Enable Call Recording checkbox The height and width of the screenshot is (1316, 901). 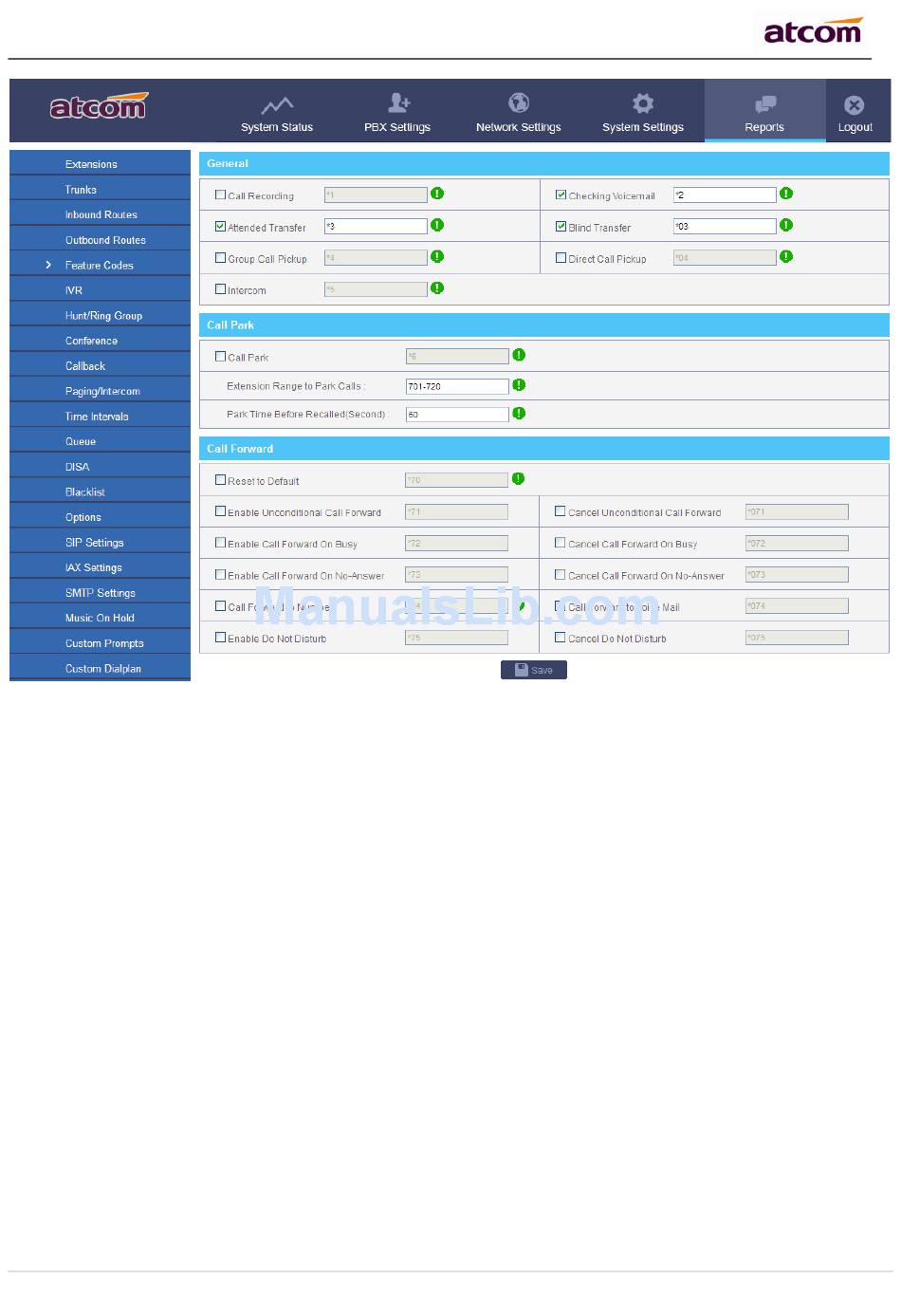[220, 195]
